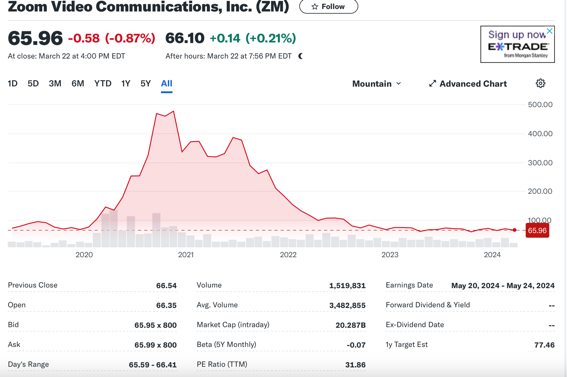Screen dimensions: 567x377
Task: Switch chart to 3M range
Action: click(55, 84)
